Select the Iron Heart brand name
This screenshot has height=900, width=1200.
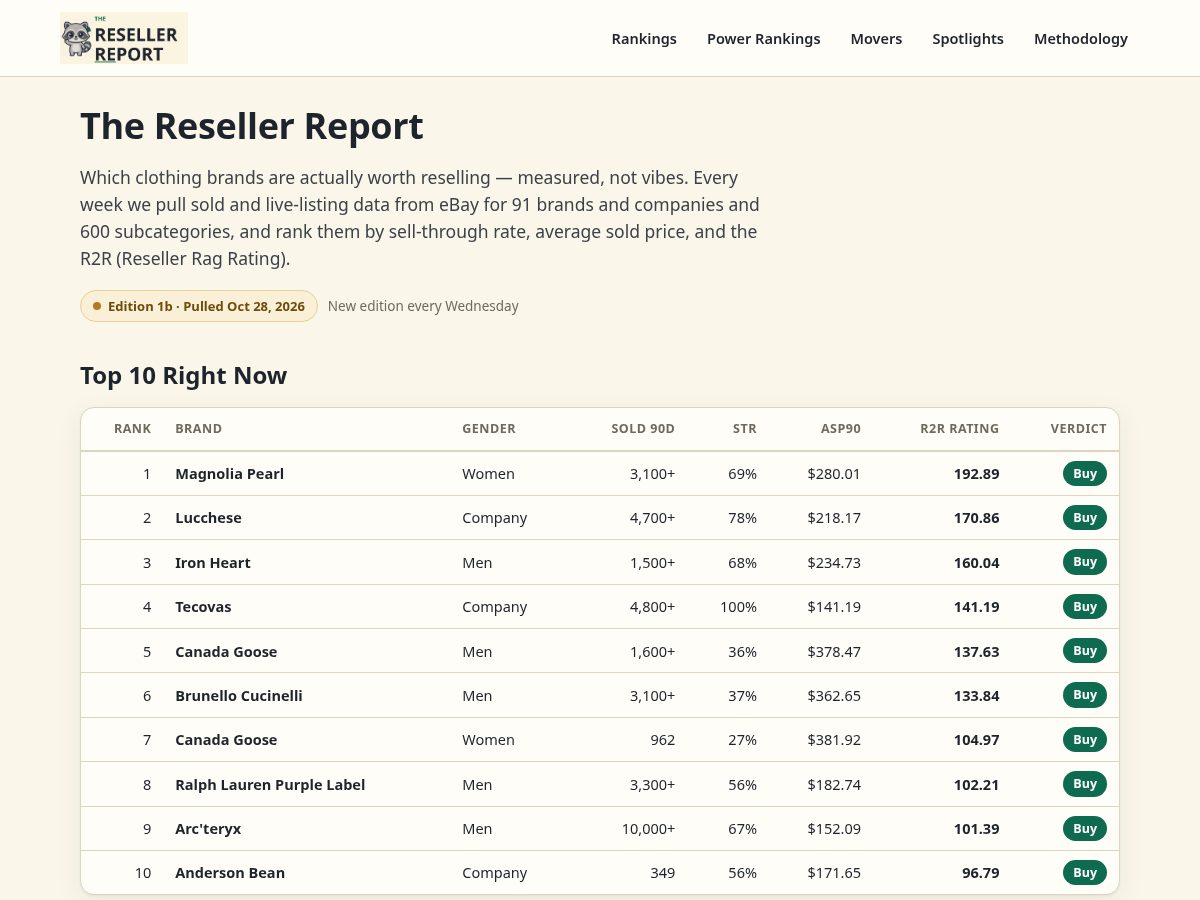pos(213,563)
